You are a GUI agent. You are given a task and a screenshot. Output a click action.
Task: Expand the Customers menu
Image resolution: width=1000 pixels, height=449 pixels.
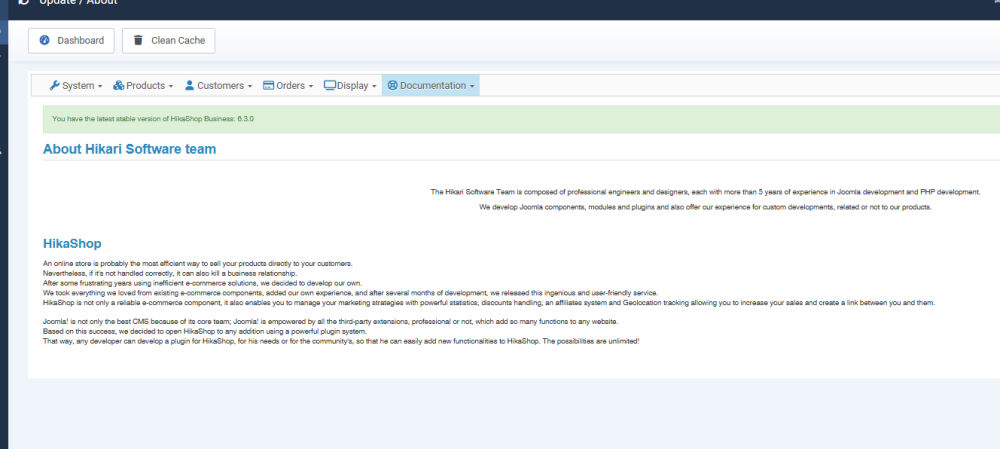pos(218,85)
